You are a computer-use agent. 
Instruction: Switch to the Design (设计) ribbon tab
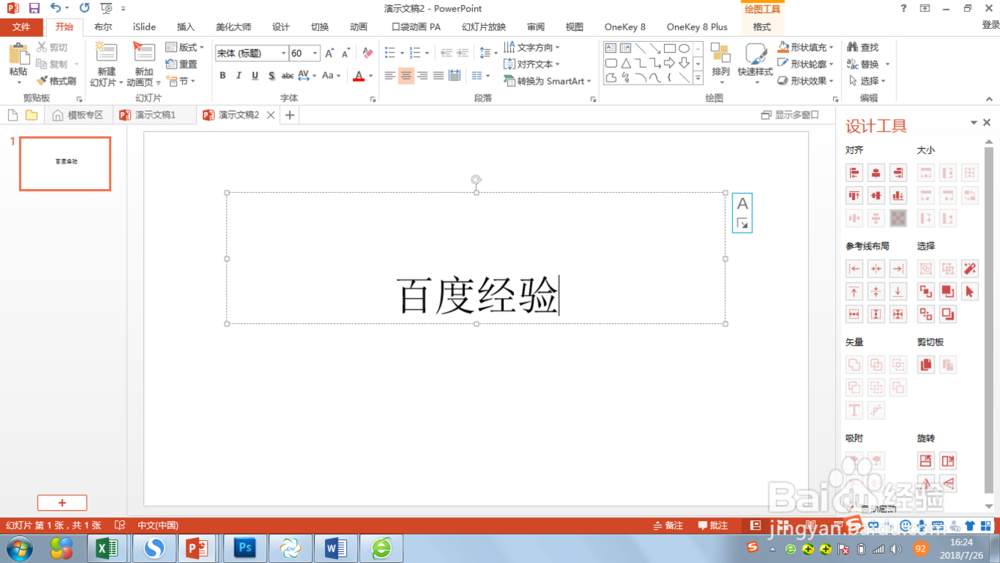tap(281, 27)
